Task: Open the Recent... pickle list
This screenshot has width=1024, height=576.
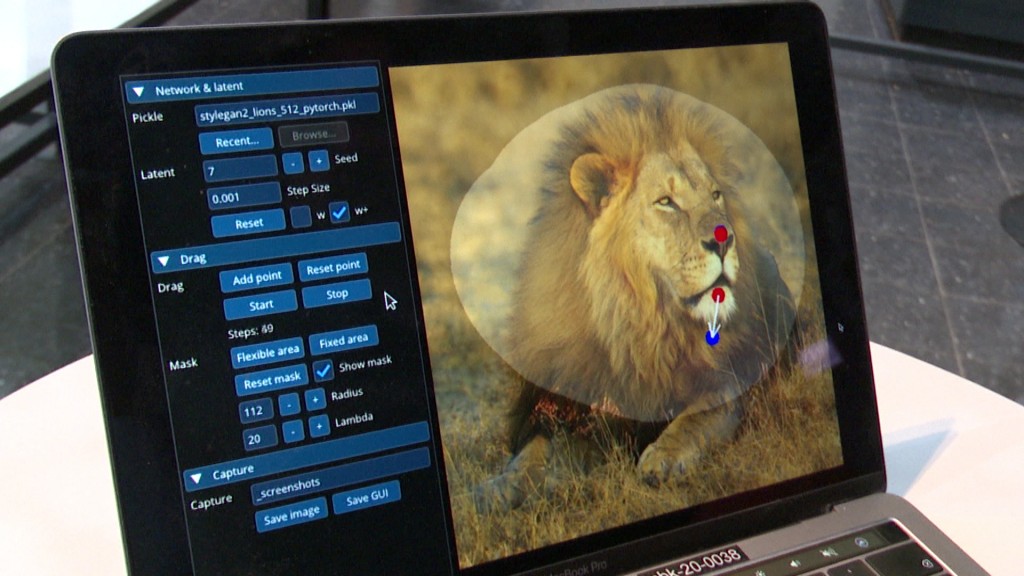Action: coord(236,141)
